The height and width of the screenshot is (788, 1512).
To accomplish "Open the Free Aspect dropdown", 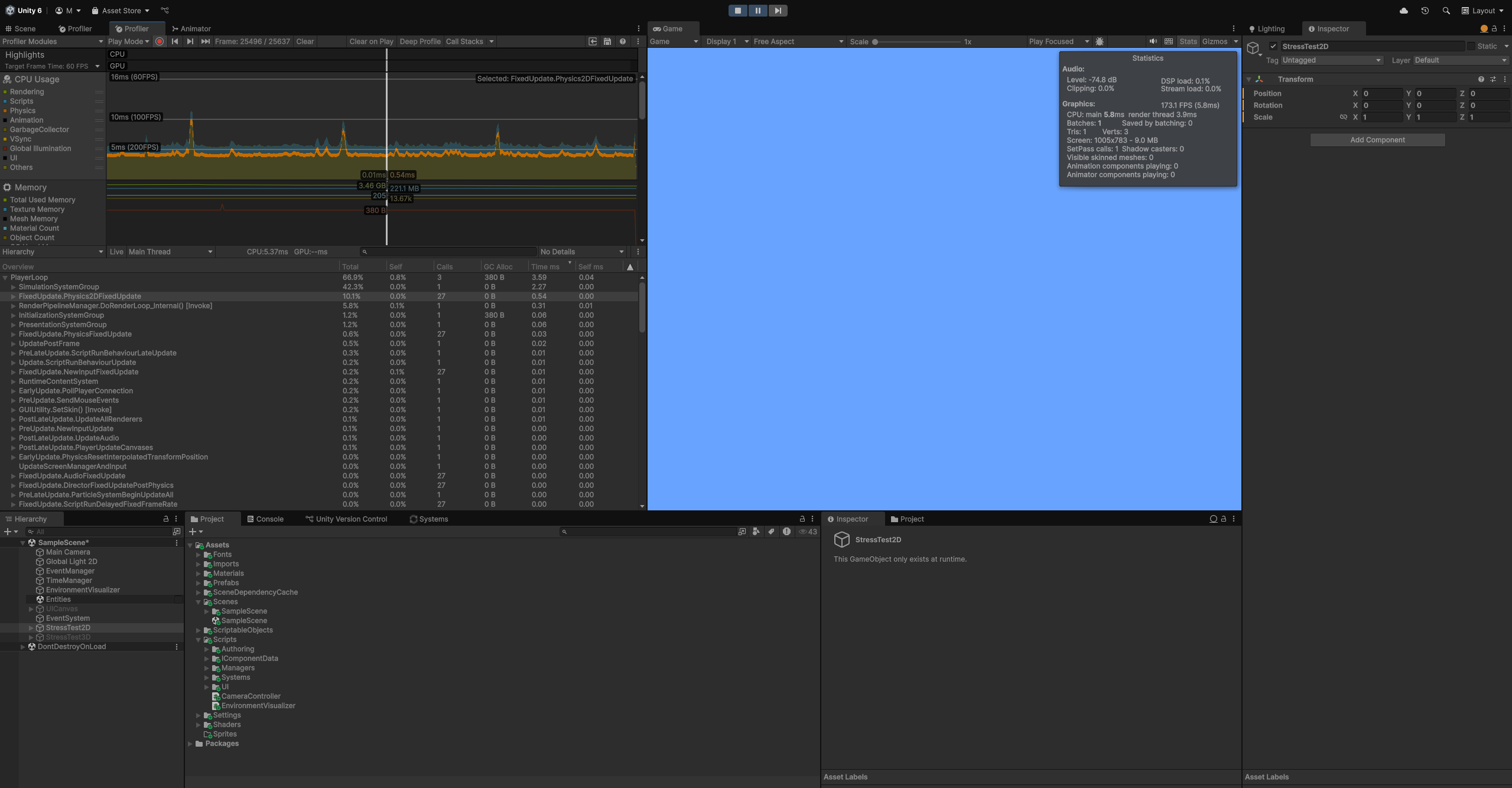I will 798,41.
